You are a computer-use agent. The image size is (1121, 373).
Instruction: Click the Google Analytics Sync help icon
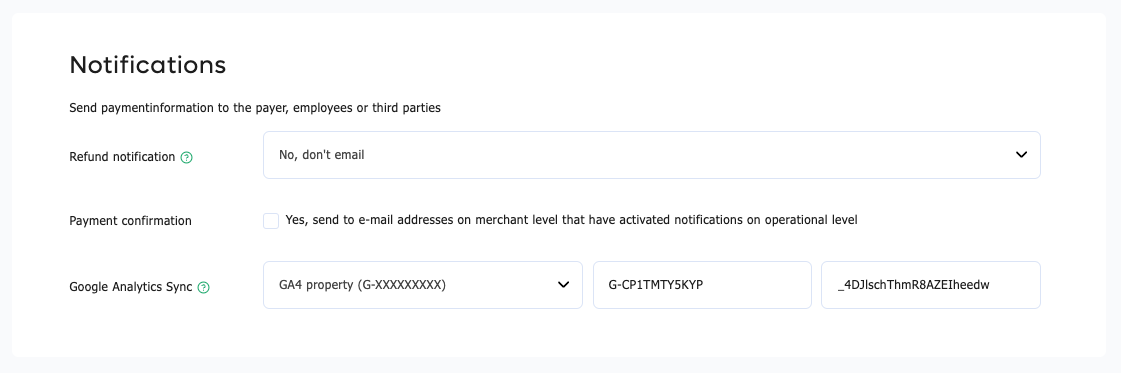(203, 287)
